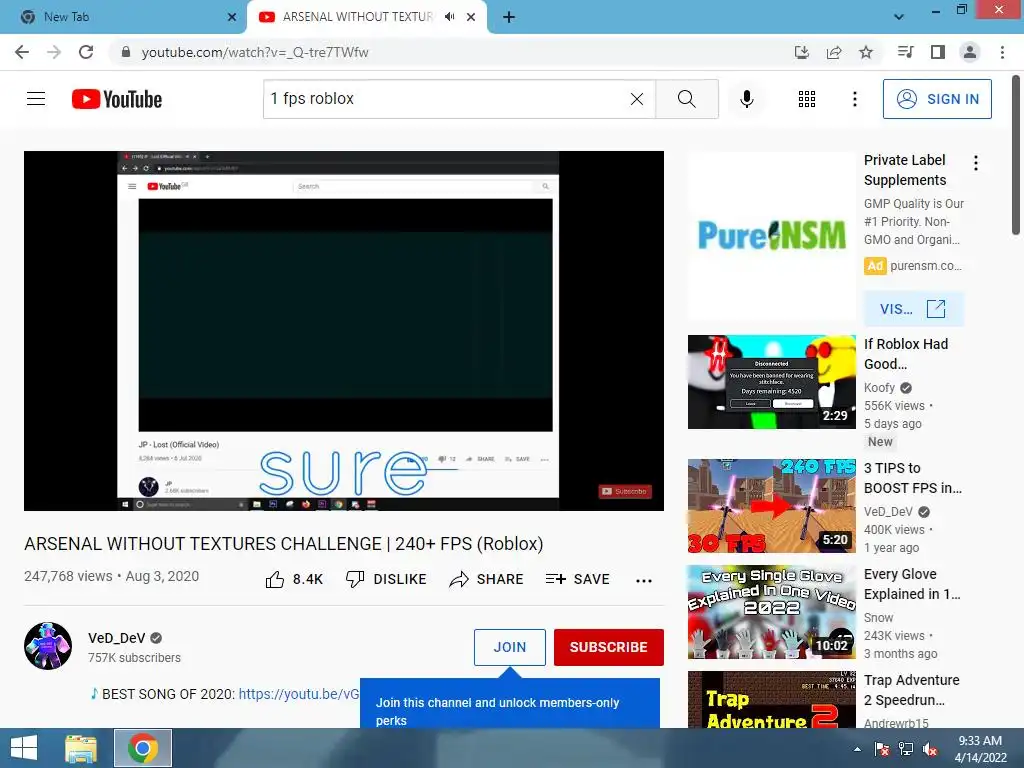Click the main video player
1024x768 pixels.
(344, 330)
